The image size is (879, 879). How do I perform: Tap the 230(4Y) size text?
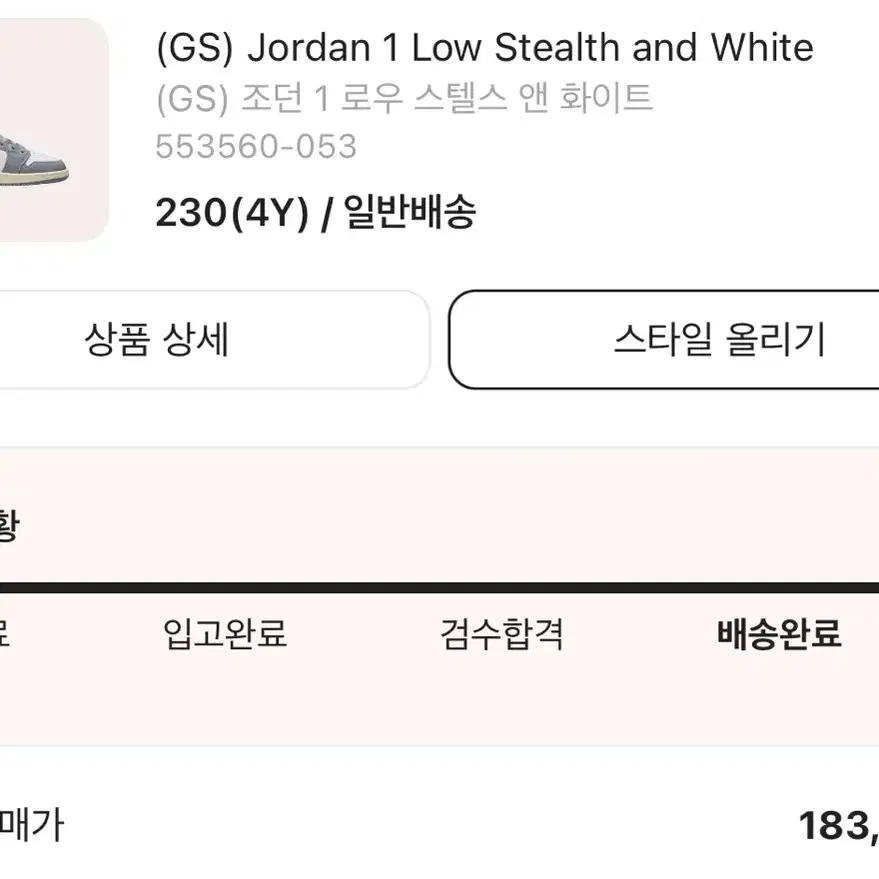click(x=232, y=213)
